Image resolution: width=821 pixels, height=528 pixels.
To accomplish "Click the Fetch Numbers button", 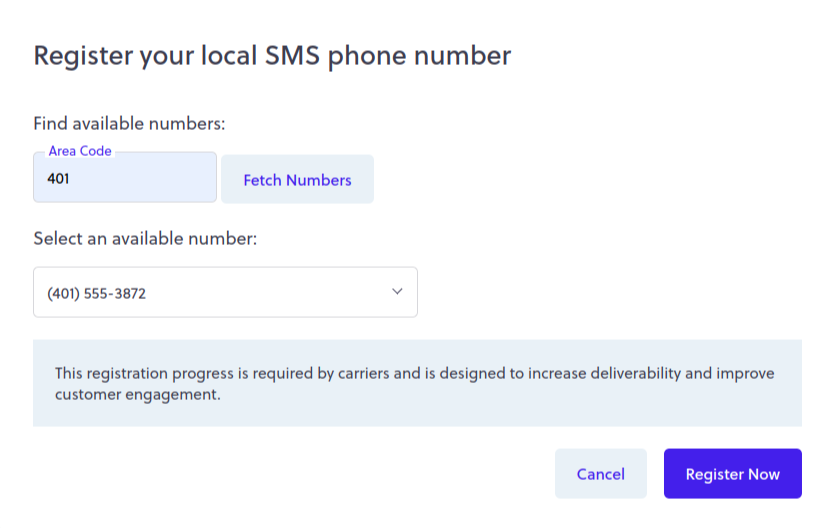I will pos(297,180).
